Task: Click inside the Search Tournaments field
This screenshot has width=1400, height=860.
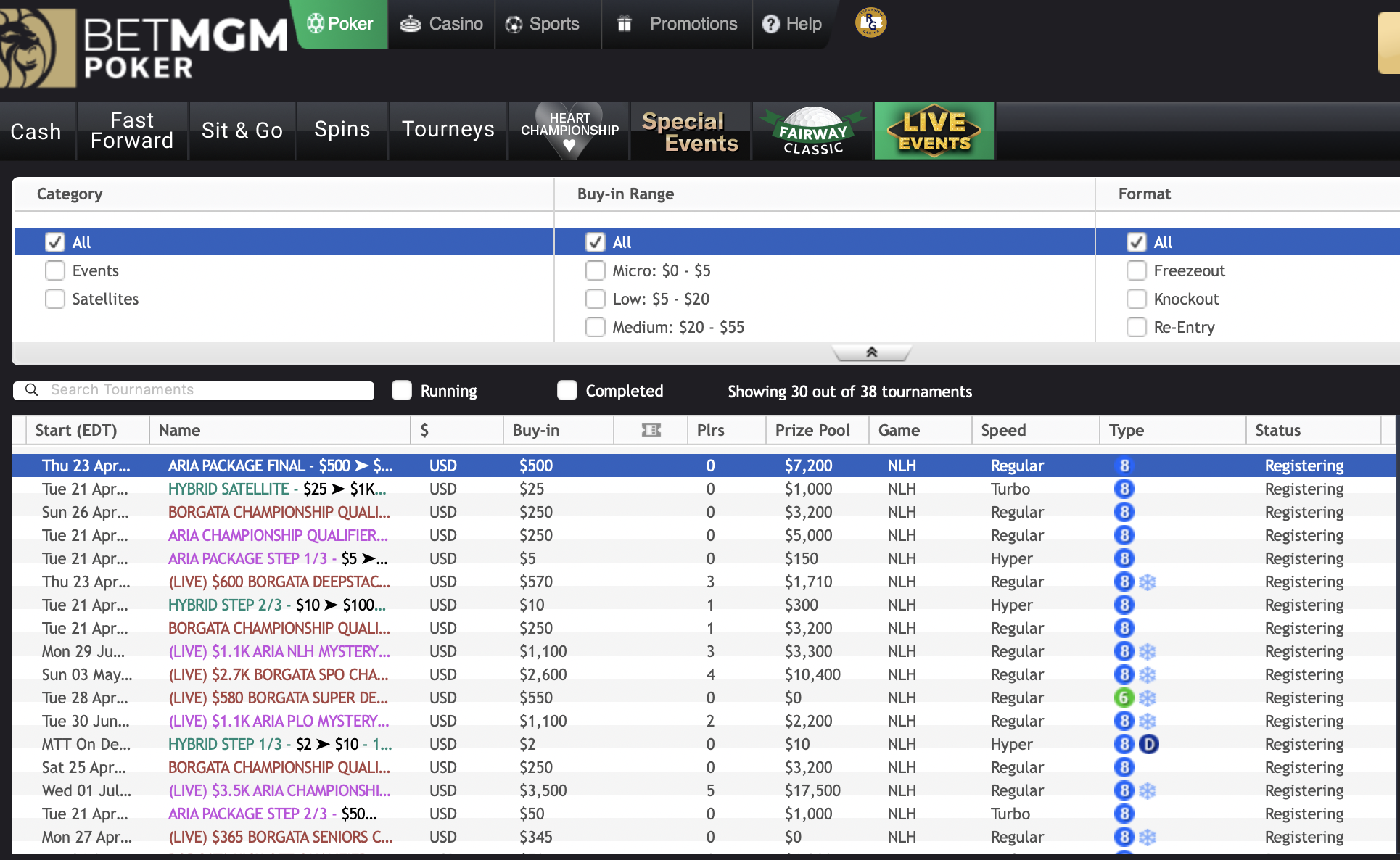Action: tap(203, 389)
